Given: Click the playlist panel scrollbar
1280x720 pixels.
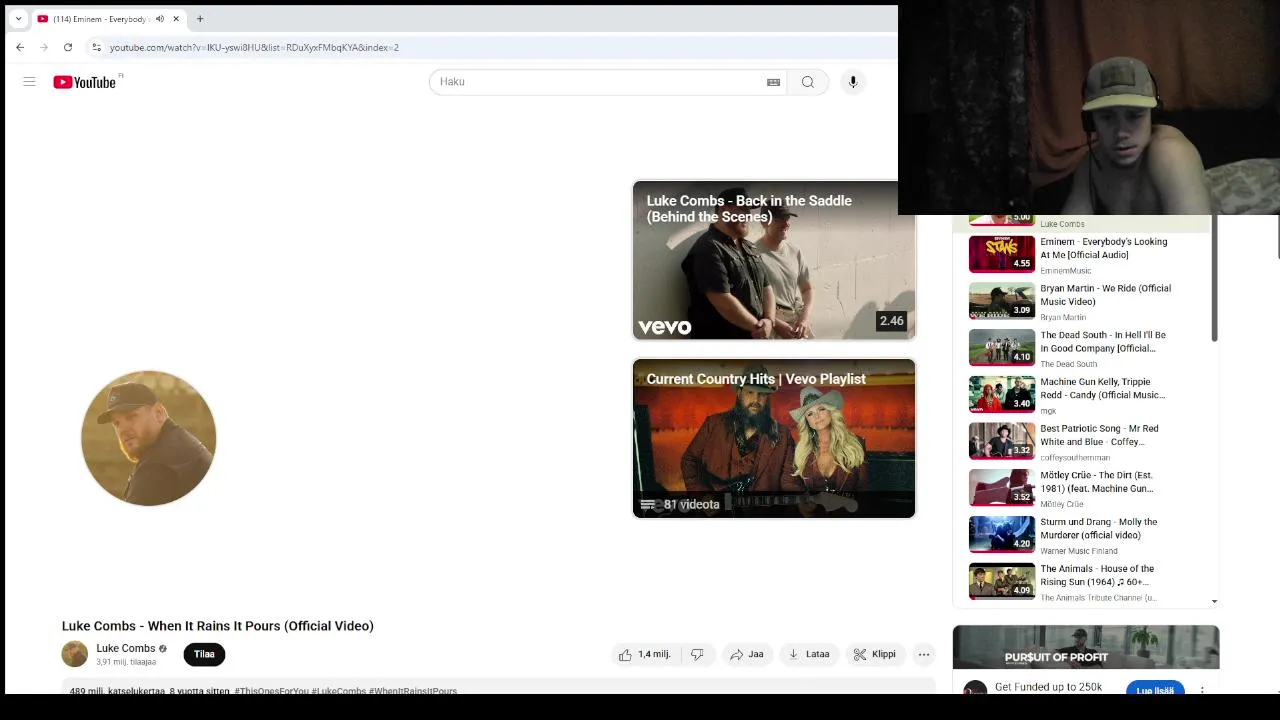Looking at the screenshot, I should pyautogui.click(x=1215, y=280).
